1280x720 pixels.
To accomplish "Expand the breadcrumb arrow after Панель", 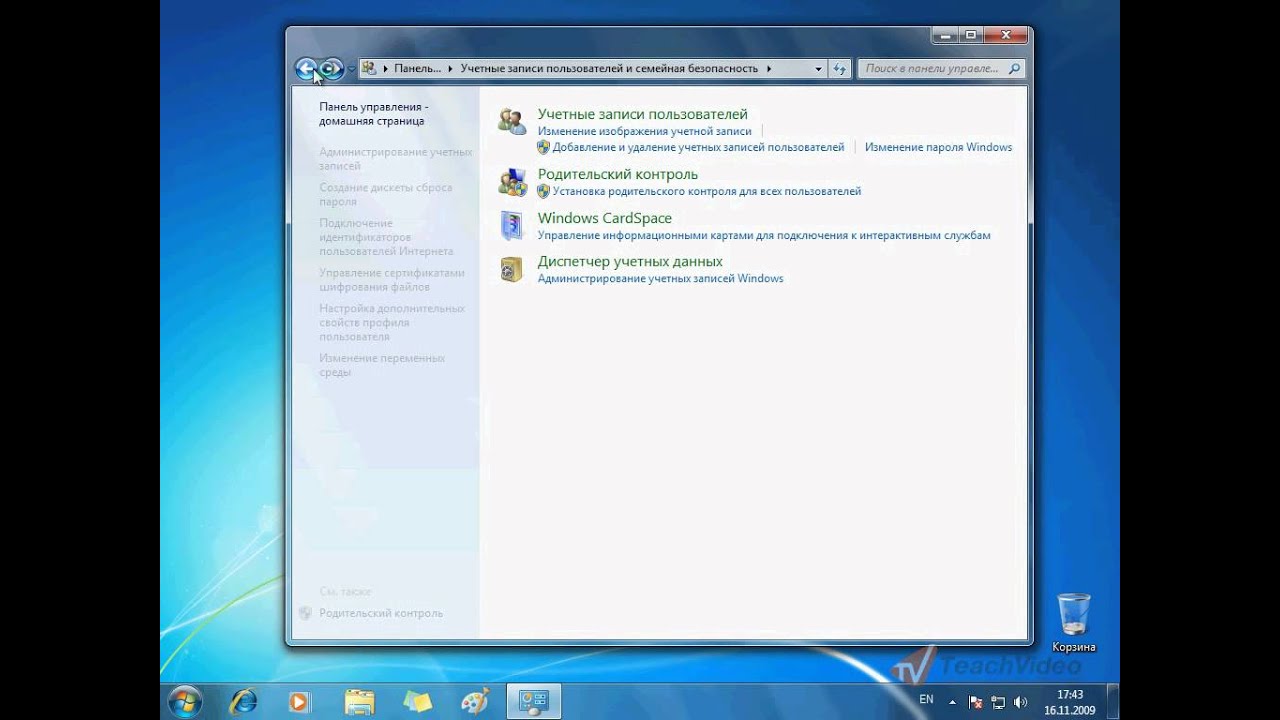I will pyautogui.click(x=450, y=69).
